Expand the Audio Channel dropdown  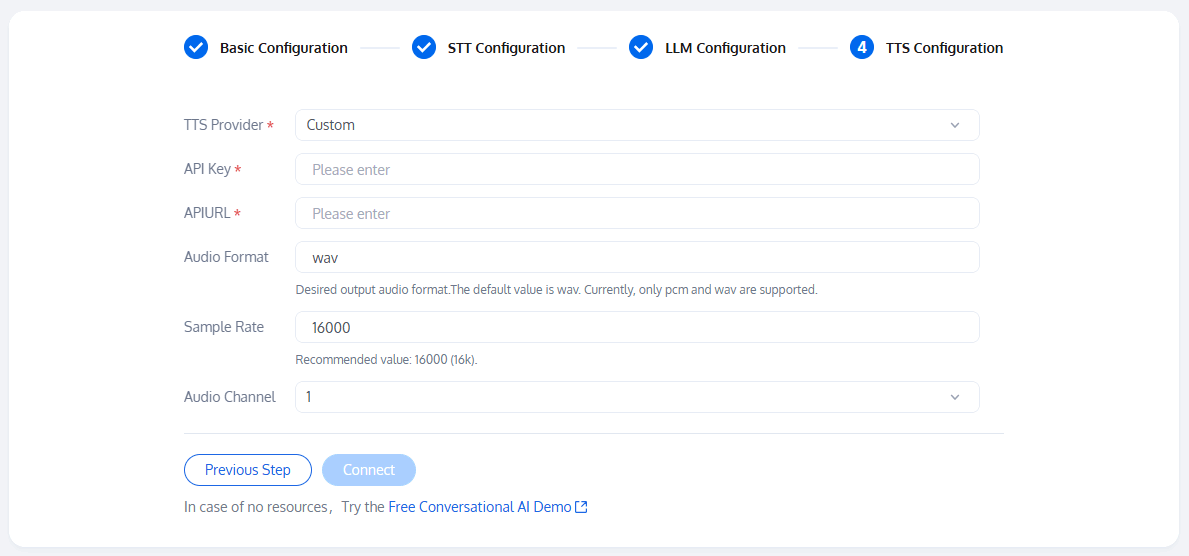tap(636, 397)
